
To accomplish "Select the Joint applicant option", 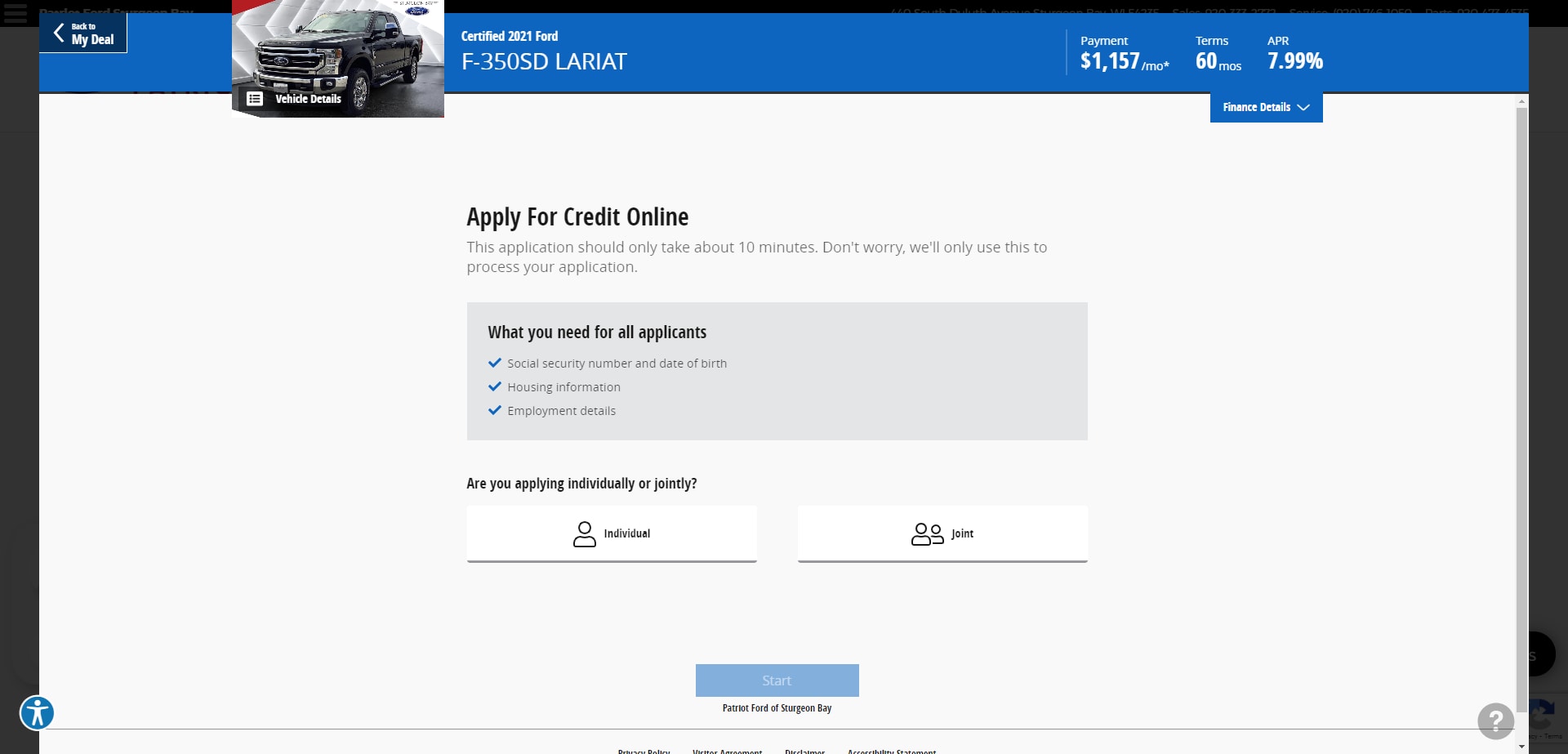I will click(942, 533).
